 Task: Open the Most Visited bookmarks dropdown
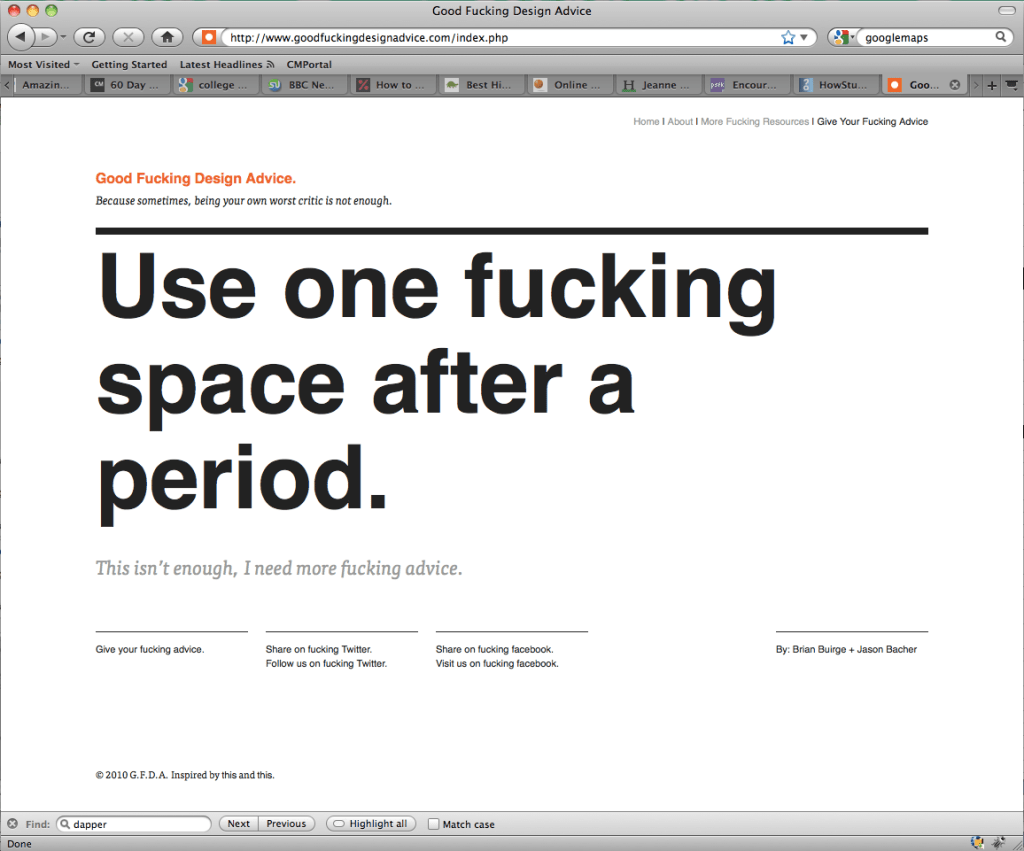[x=43, y=64]
